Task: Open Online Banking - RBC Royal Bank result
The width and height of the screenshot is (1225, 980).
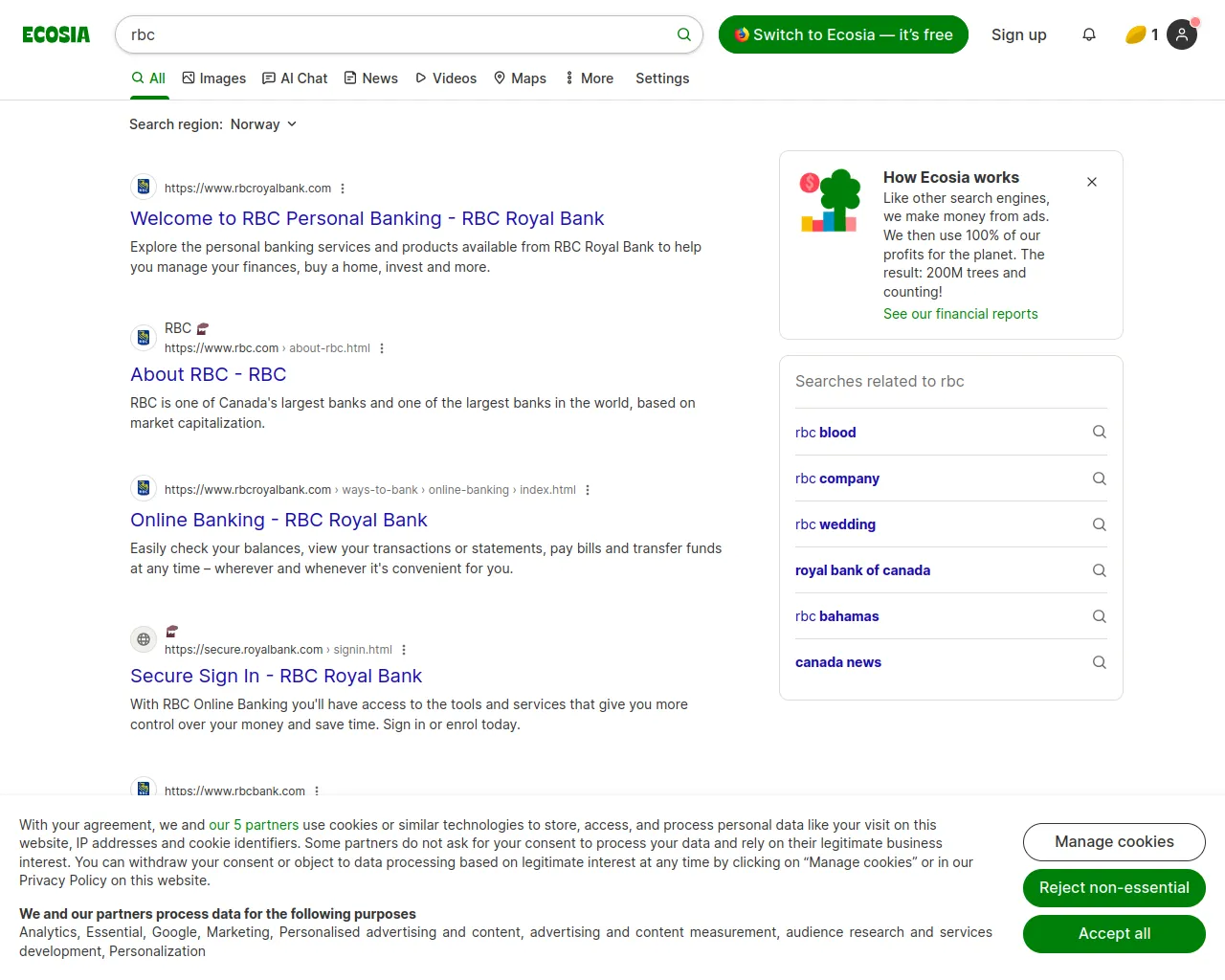Action: [x=278, y=520]
